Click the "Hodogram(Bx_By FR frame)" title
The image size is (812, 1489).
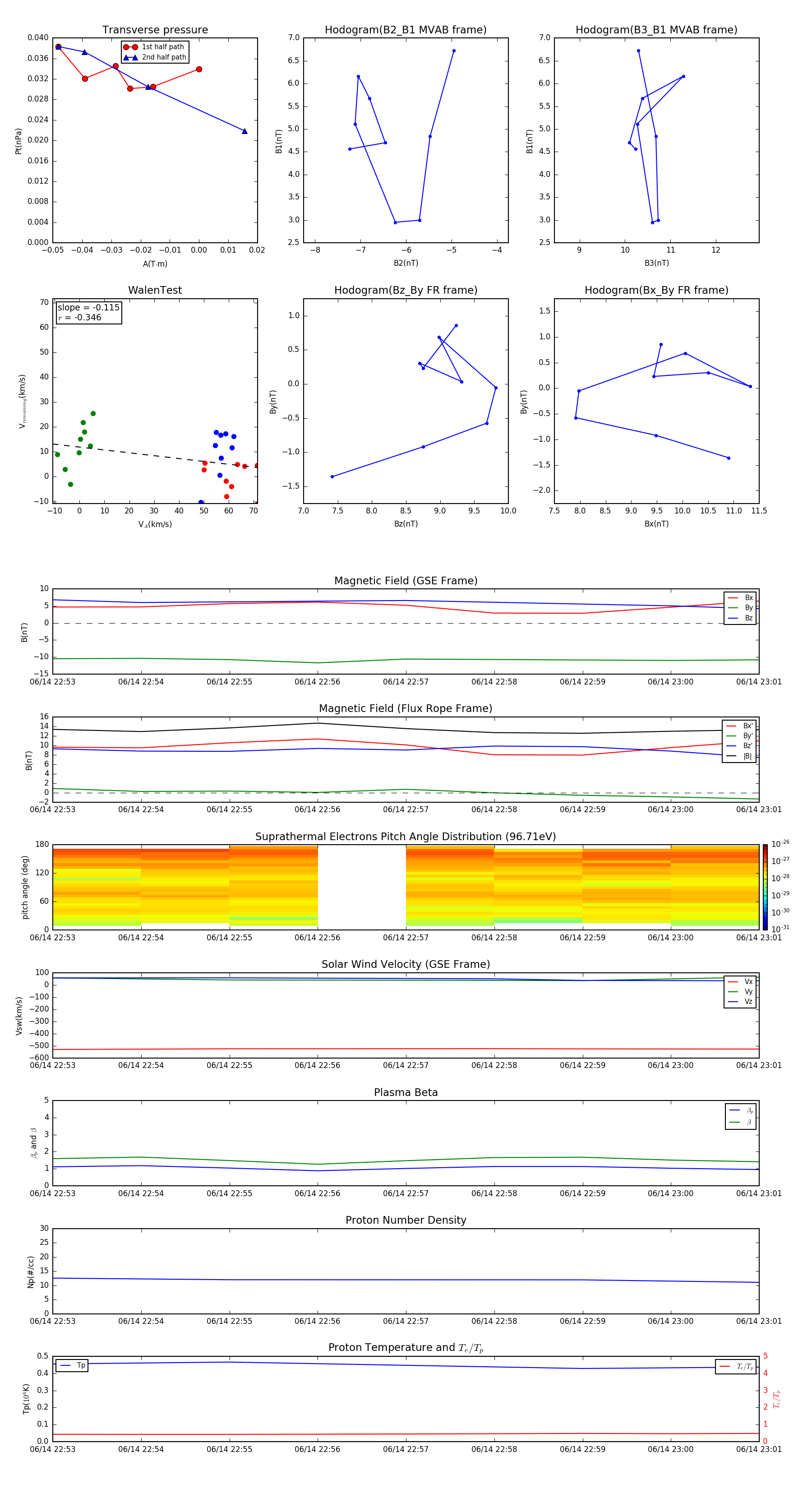point(656,290)
